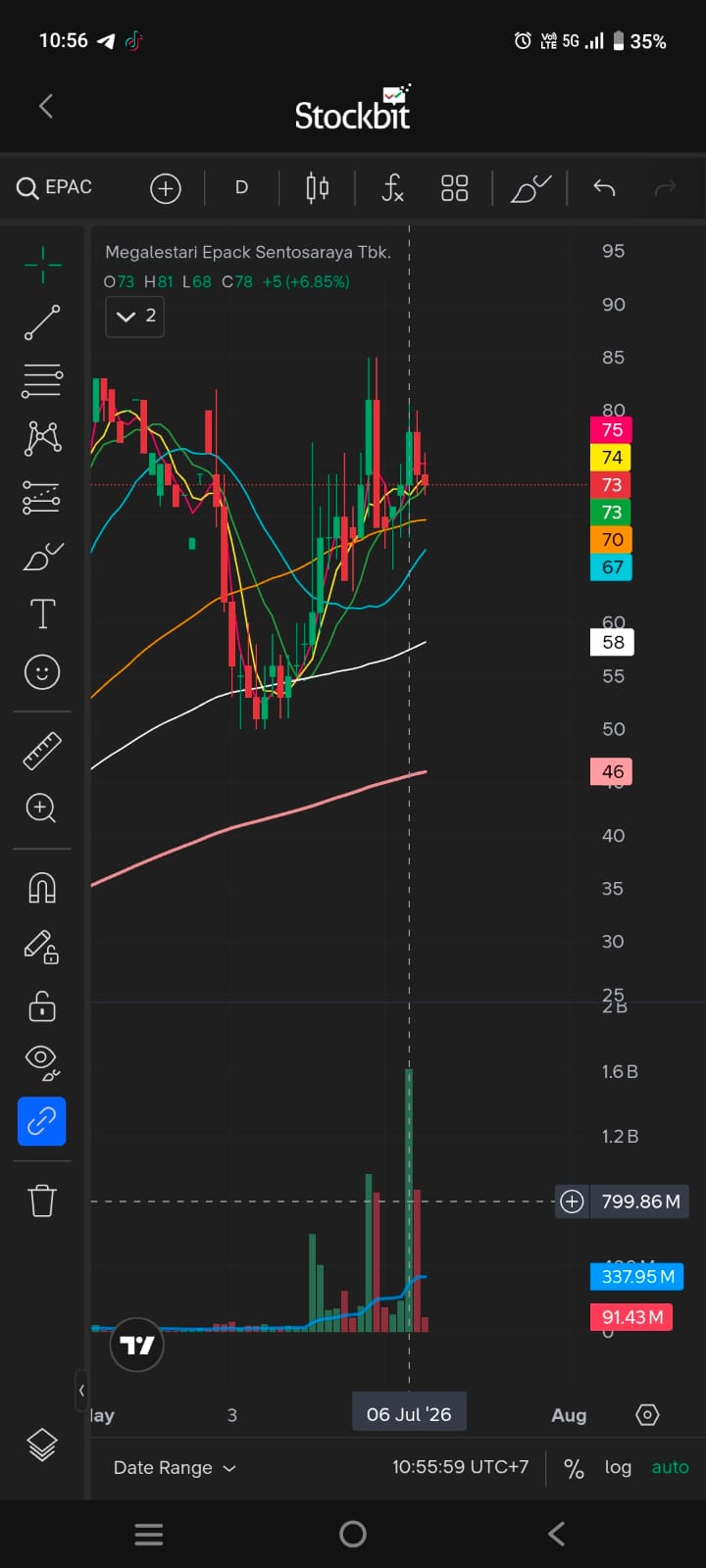Select the Text annotation tool

[42, 614]
